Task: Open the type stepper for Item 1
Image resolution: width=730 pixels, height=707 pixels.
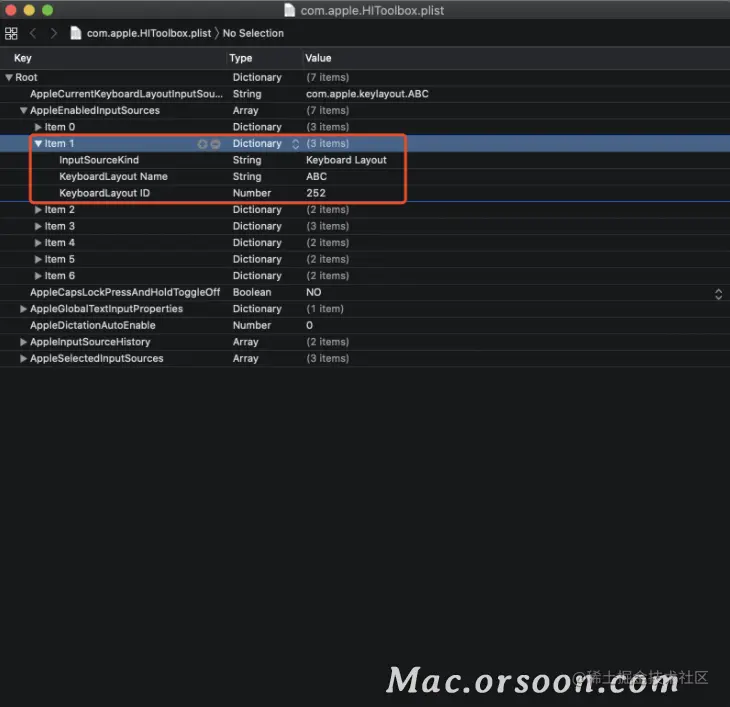Action: [x=295, y=144]
